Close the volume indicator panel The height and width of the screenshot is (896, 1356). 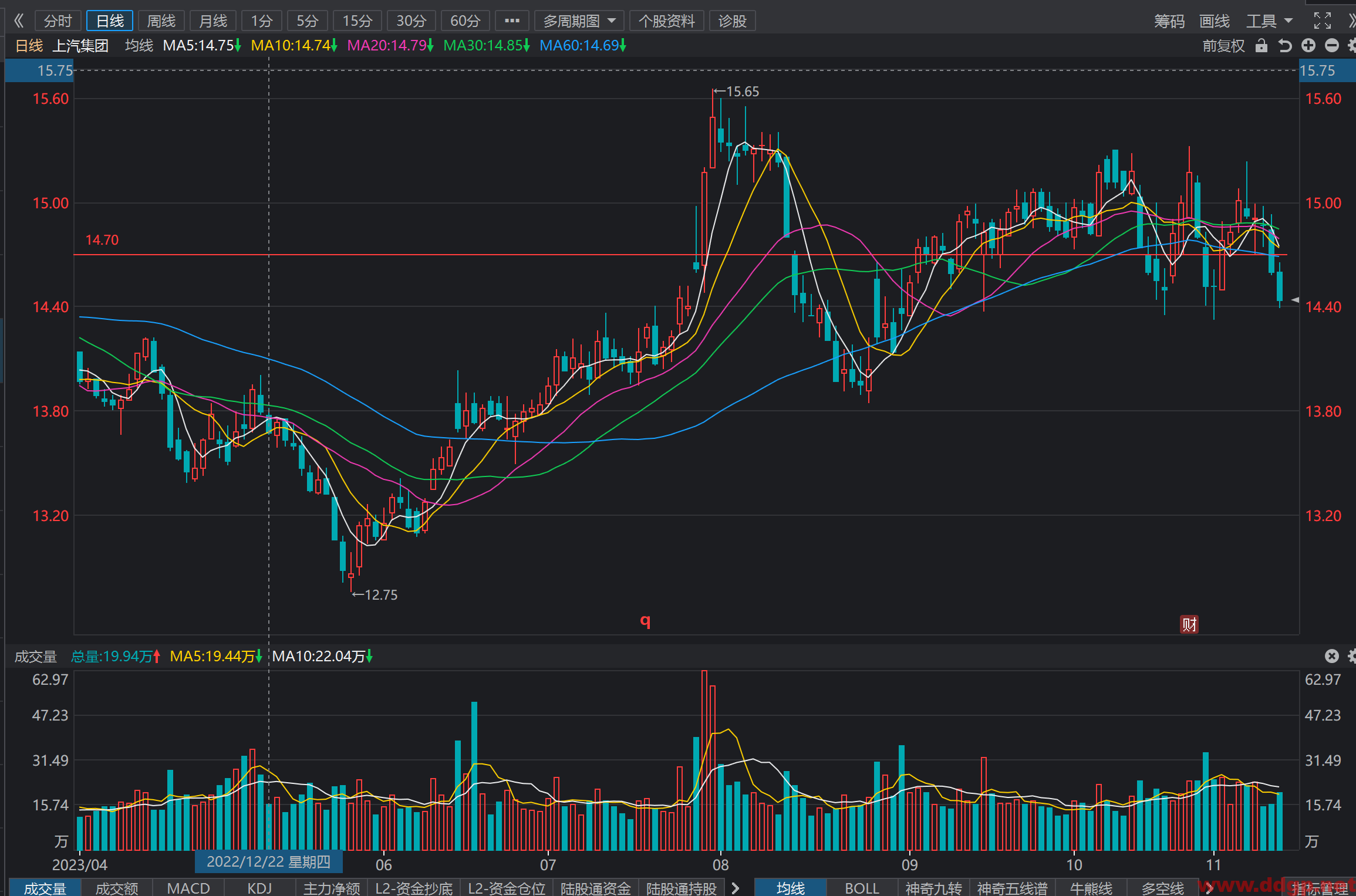click(1332, 656)
